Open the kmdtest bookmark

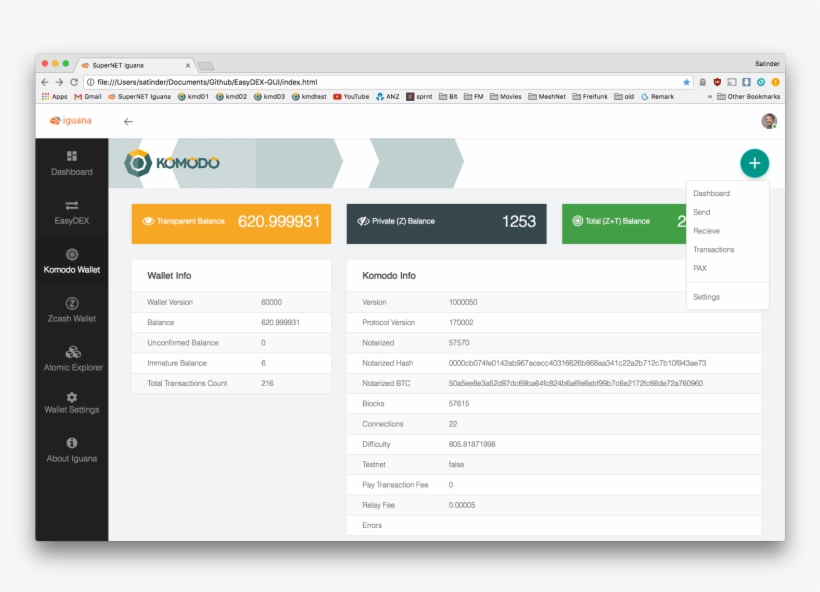click(309, 97)
